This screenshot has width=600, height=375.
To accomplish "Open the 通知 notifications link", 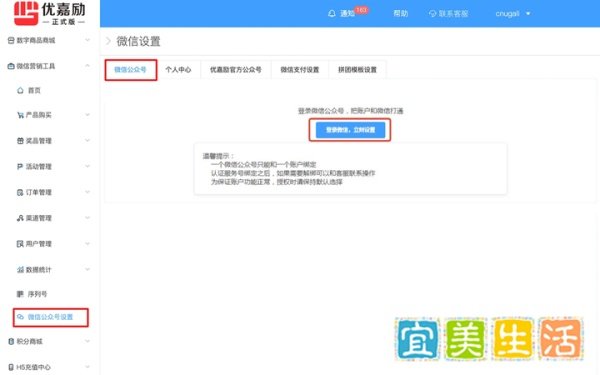I will pyautogui.click(x=347, y=14).
